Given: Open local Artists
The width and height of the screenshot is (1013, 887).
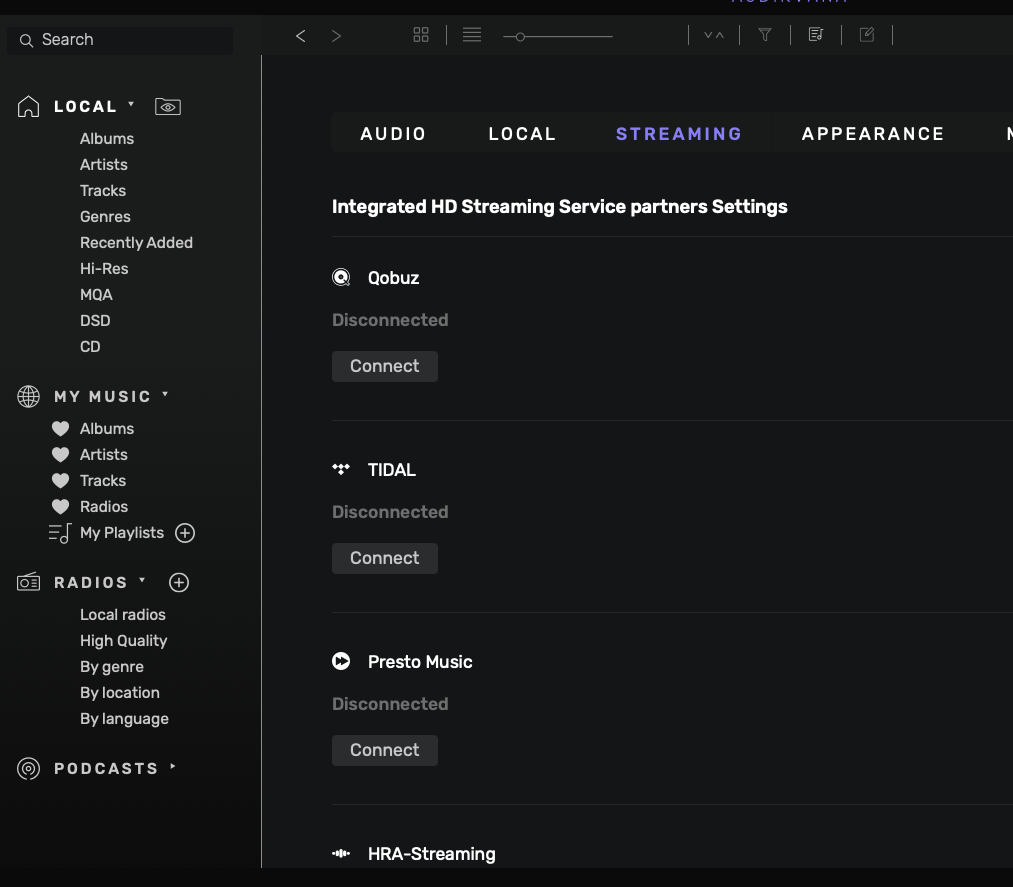Looking at the screenshot, I should (103, 165).
